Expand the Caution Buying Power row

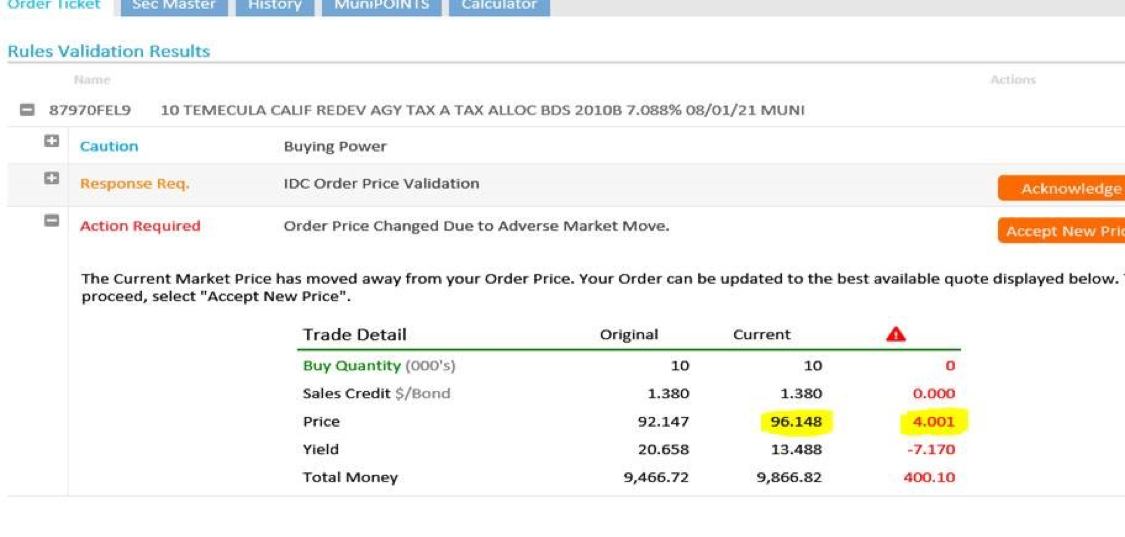tap(50, 143)
